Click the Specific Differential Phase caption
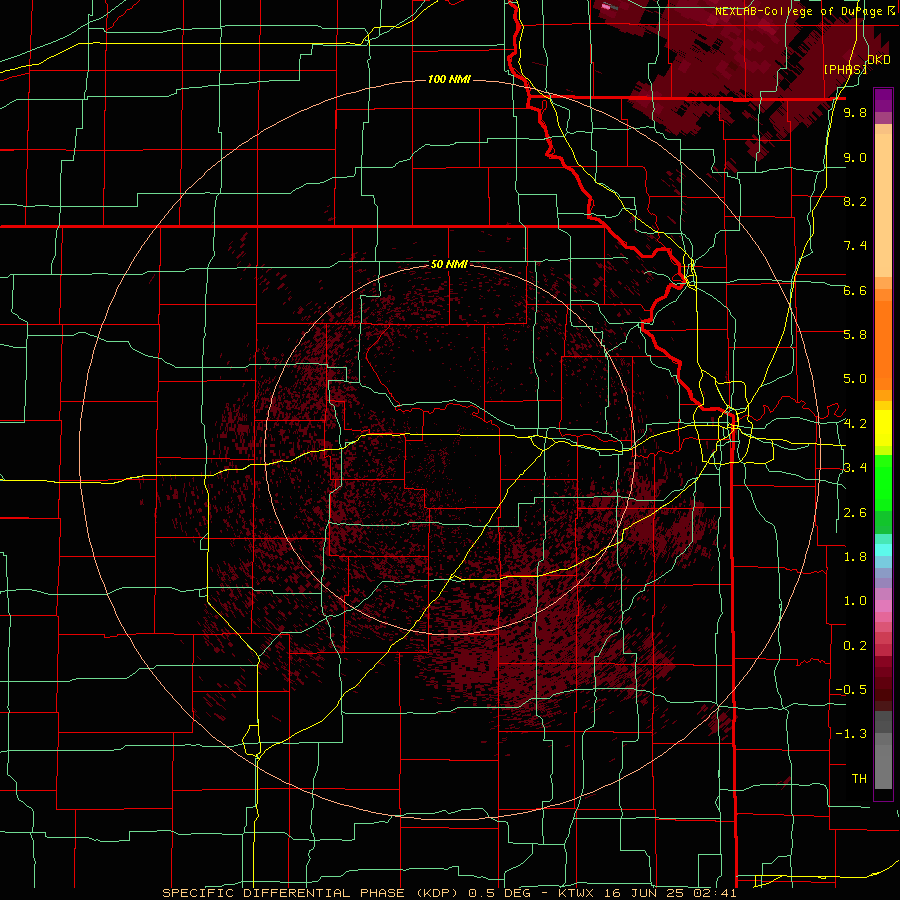 [x=449, y=893]
